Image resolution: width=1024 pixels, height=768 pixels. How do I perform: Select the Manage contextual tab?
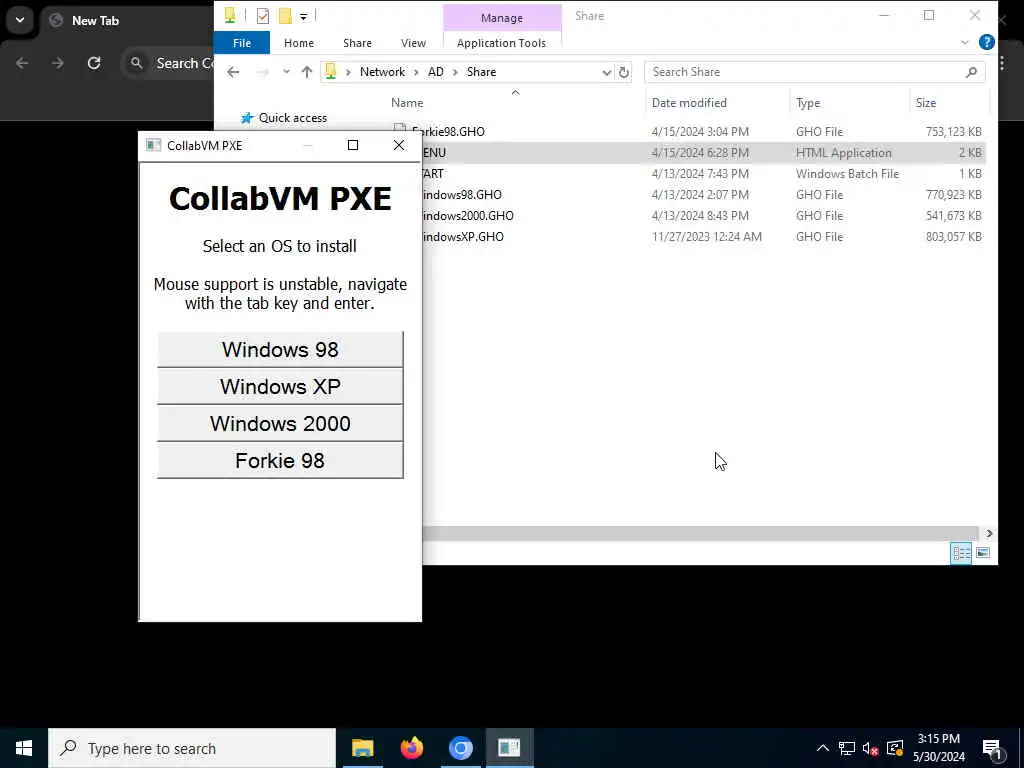coord(502,18)
